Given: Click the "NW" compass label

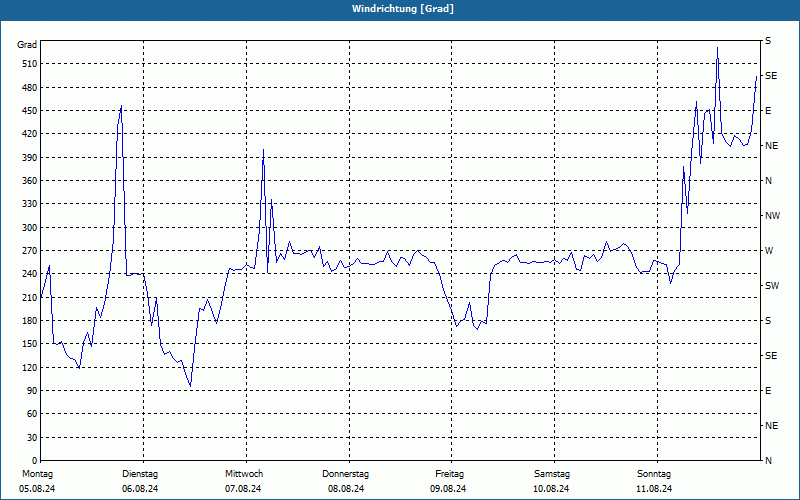Looking at the screenshot, I should pyautogui.click(x=772, y=216).
